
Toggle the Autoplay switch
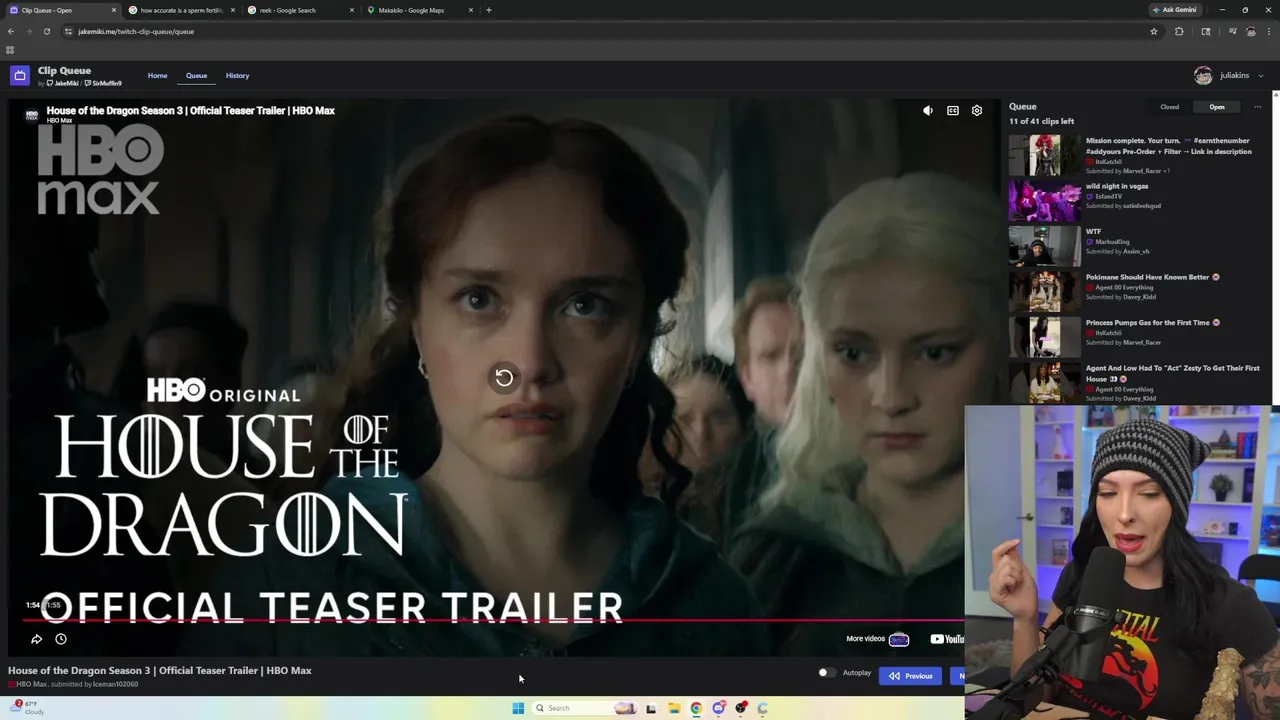point(826,673)
